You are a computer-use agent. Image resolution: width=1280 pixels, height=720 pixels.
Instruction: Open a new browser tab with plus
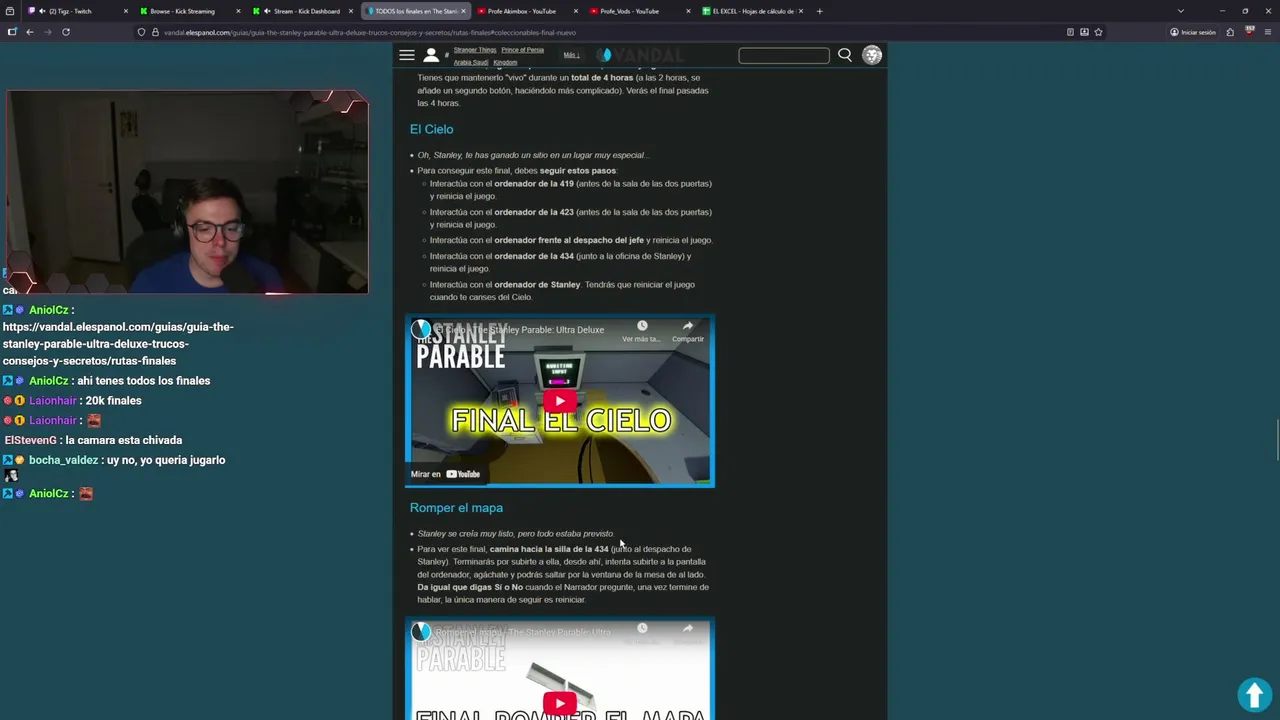819,11
